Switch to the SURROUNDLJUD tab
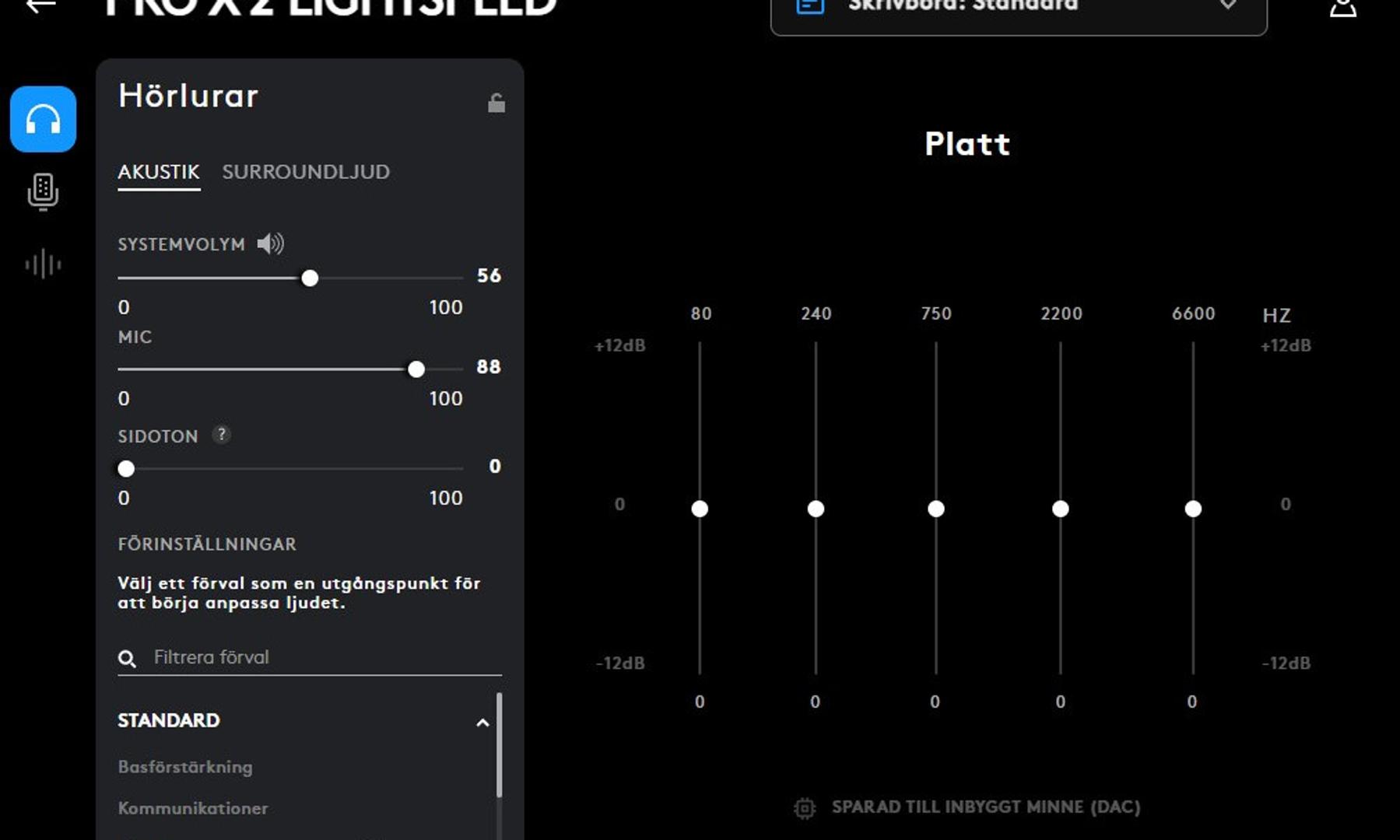Screen dimensions: 1400x840 [306, 172]
